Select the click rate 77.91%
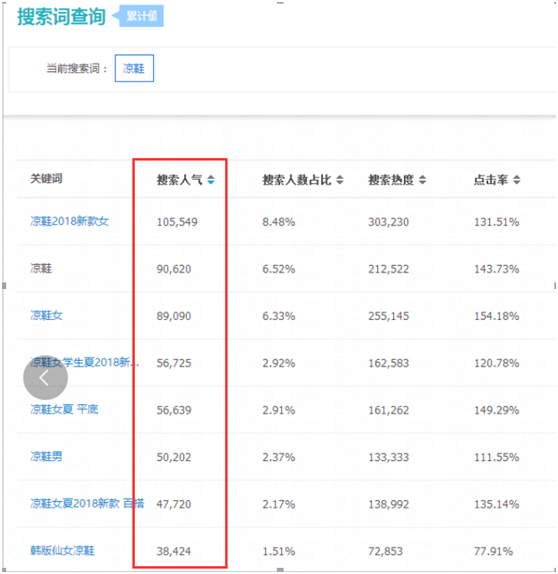558x574 pixels. (494, 551)
